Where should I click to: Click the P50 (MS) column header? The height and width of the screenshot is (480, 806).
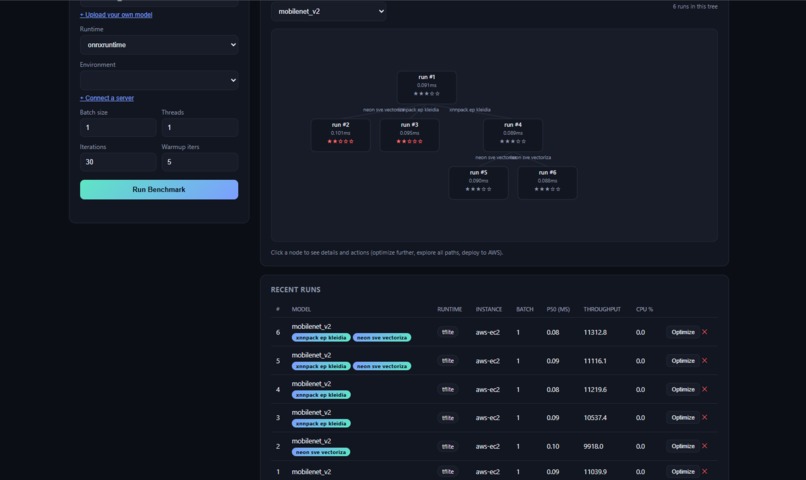point(558,309)
